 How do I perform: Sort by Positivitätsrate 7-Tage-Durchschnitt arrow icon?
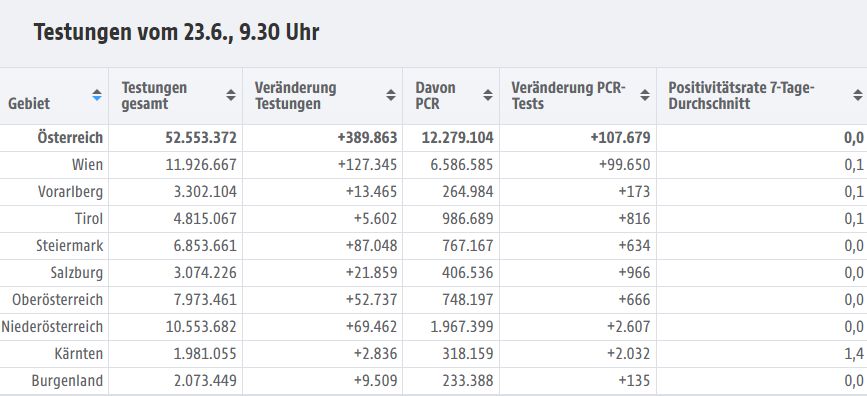coord(858,95)
